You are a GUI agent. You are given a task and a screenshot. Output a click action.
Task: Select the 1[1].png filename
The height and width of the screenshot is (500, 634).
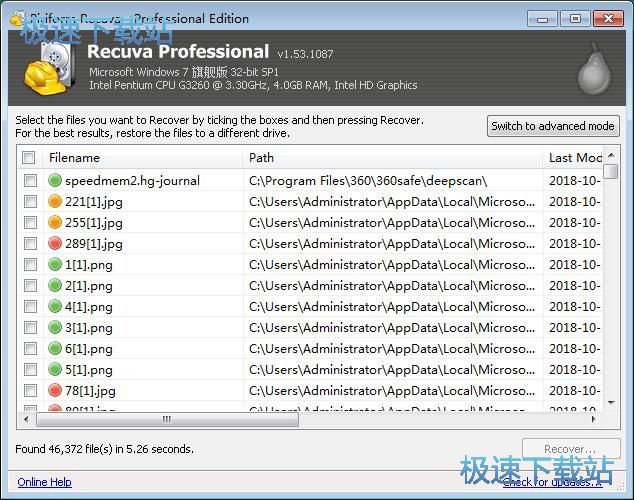pos(89,265)
